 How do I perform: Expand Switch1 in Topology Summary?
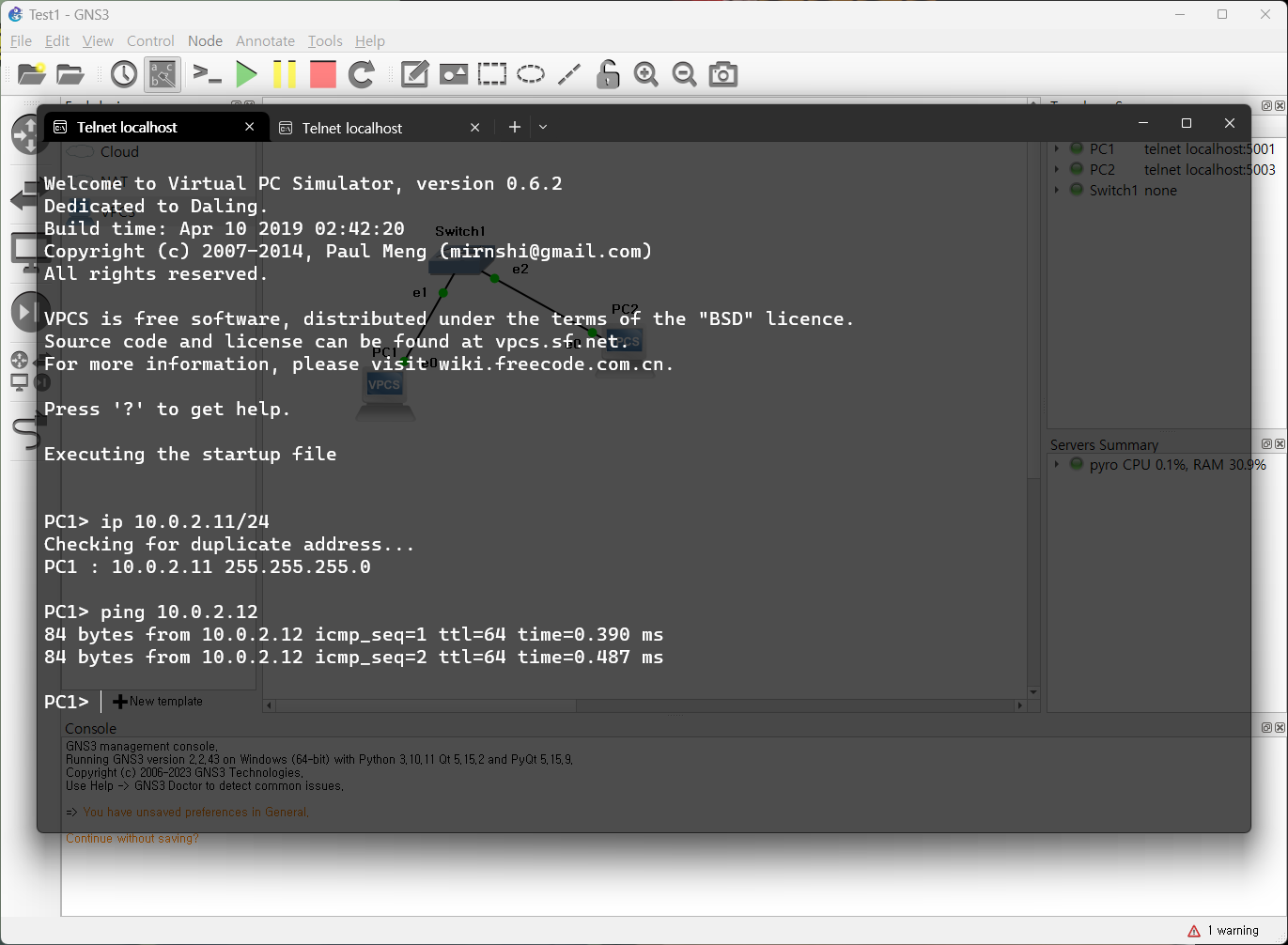1057,190
